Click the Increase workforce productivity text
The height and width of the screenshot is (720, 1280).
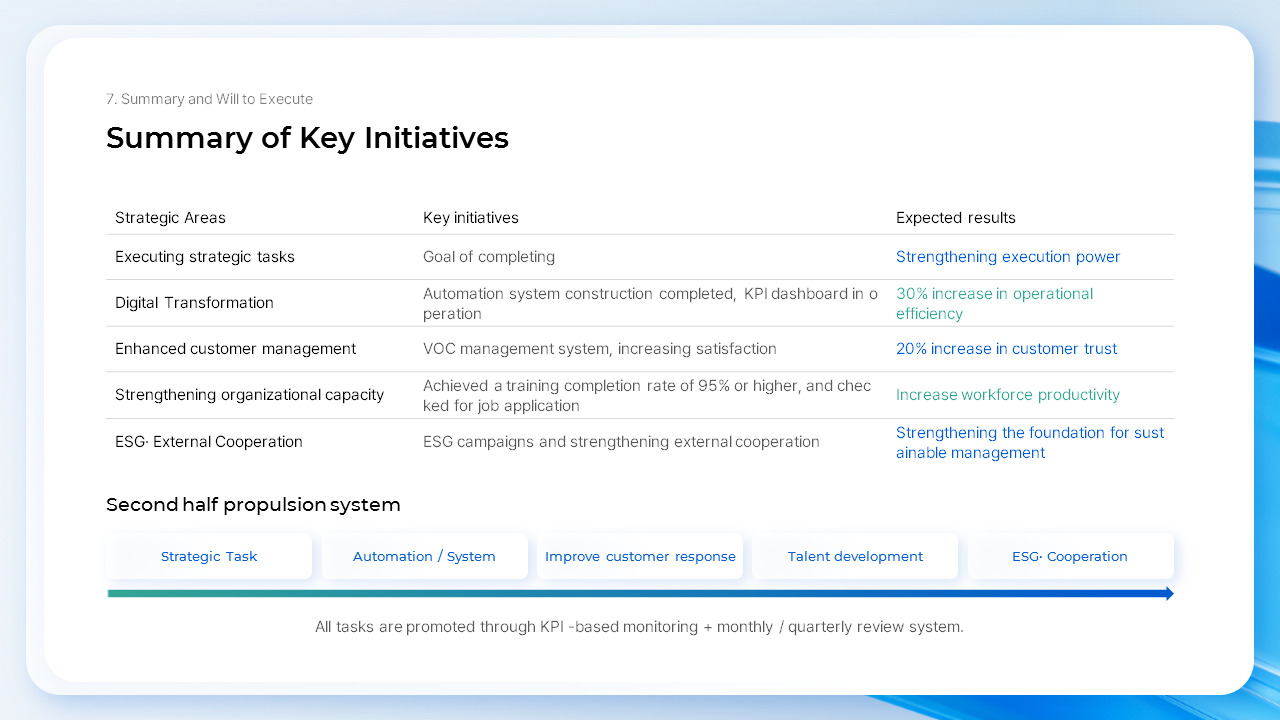point(1007,395)
